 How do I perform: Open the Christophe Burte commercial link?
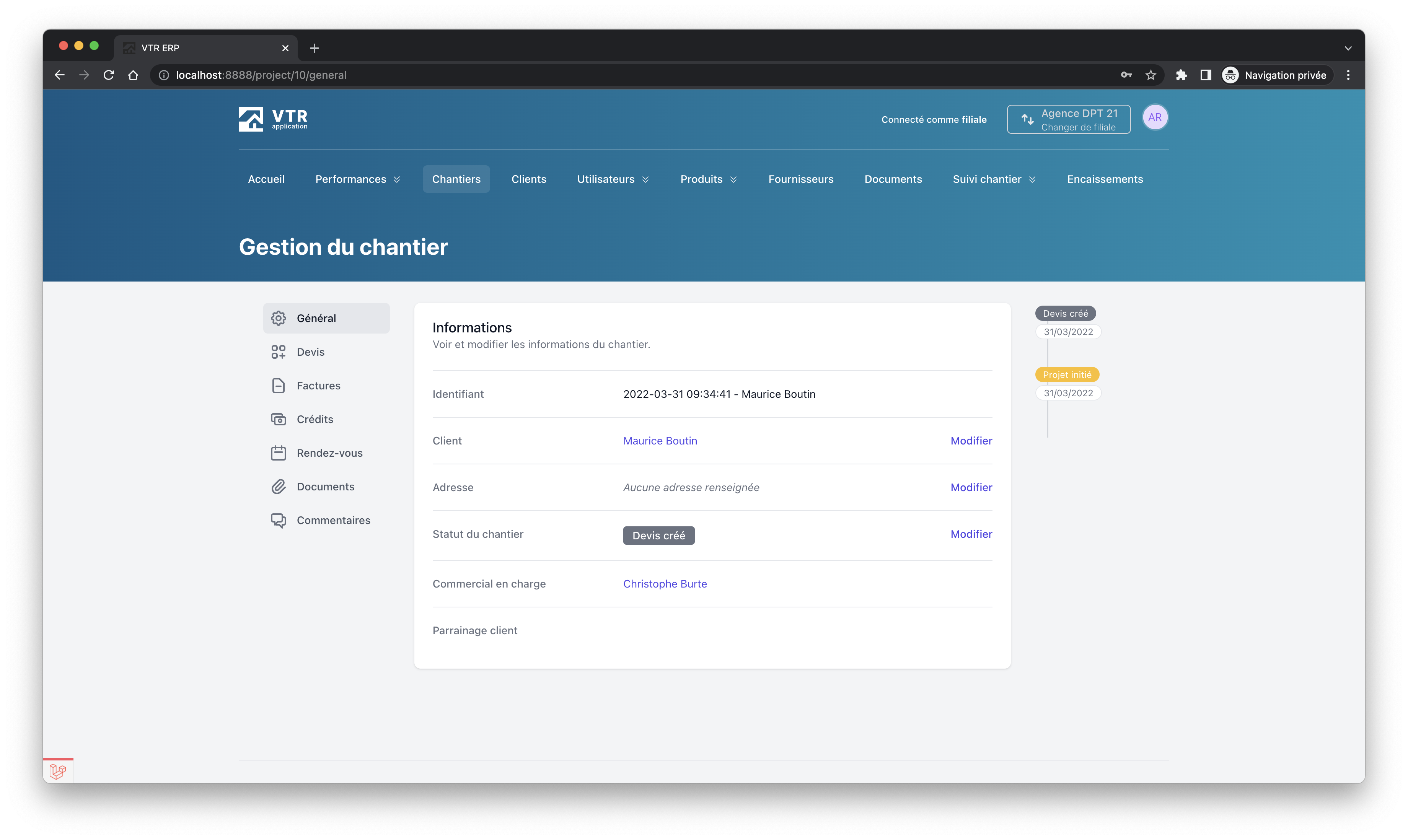[665, 584]
